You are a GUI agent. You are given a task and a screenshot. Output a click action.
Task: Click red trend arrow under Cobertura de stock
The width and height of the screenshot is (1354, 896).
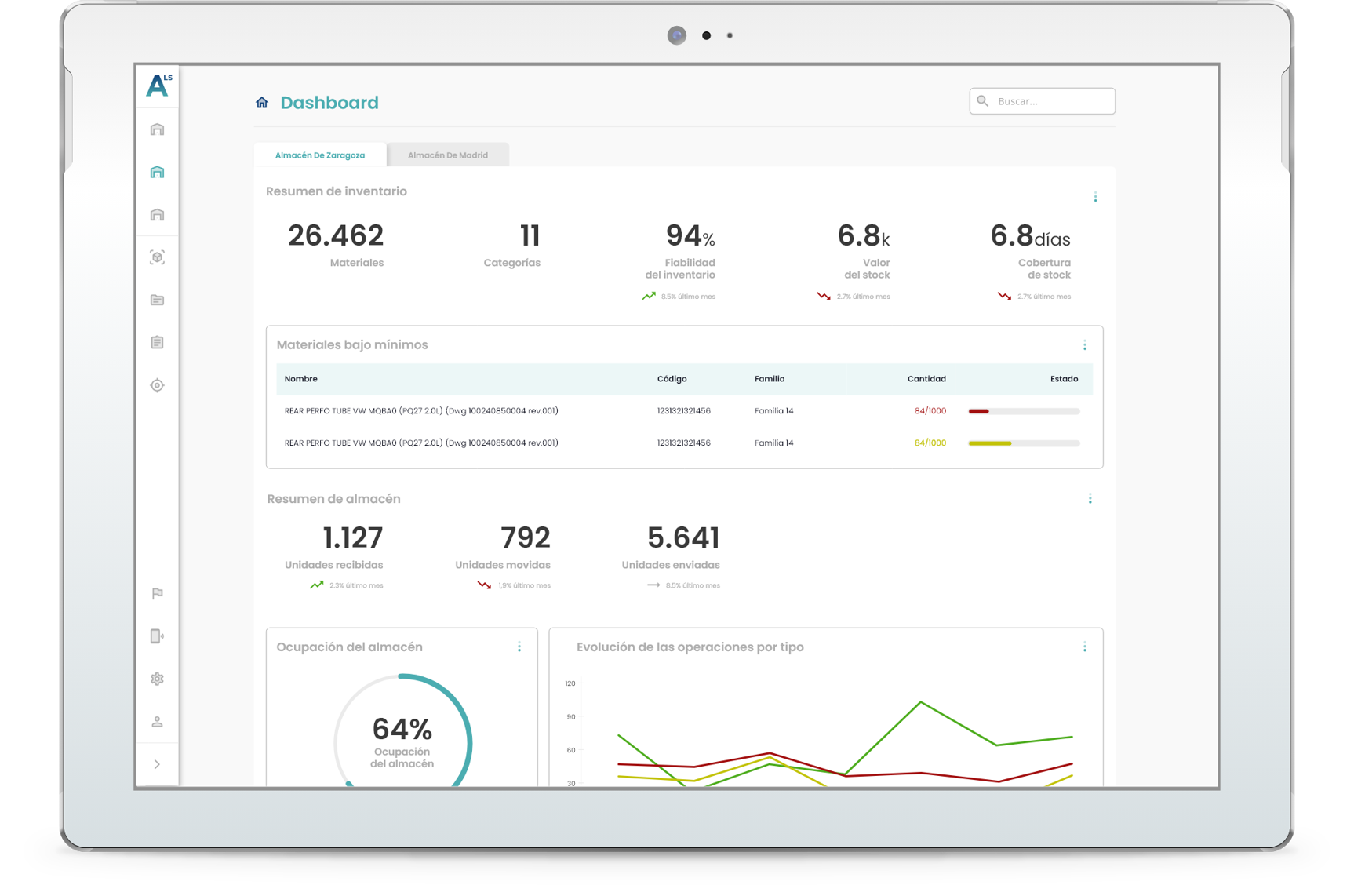pyautogui.click(x=1004, y=296)
